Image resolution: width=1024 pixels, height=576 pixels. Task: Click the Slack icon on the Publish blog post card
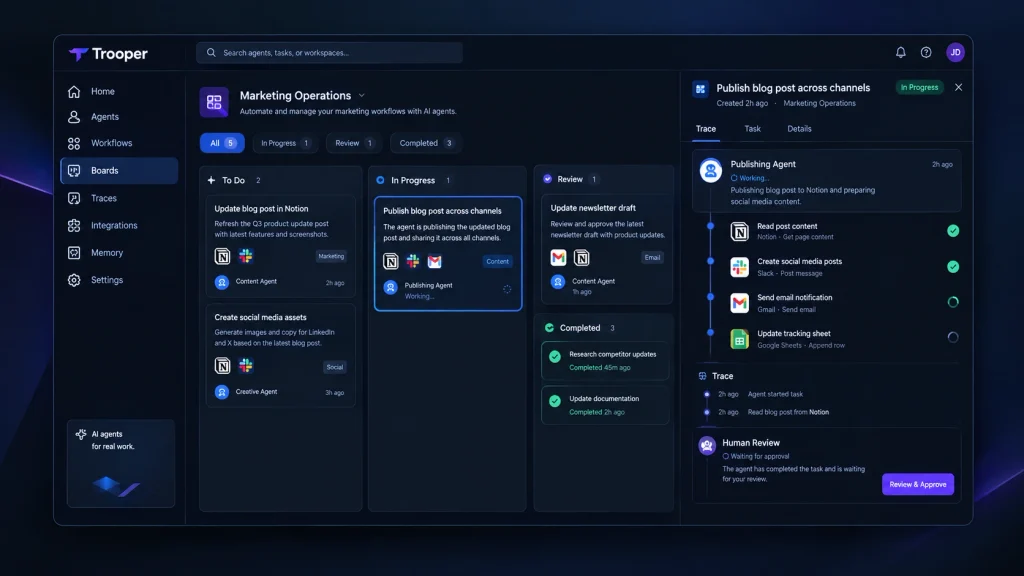(413, 261)
